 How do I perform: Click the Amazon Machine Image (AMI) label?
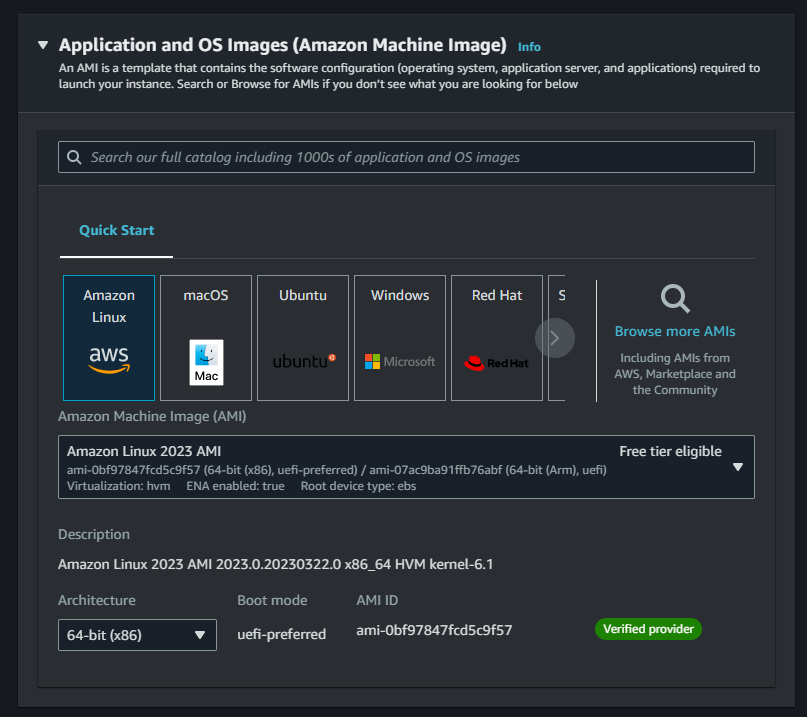pyautogui.click(x=152, y=416)
